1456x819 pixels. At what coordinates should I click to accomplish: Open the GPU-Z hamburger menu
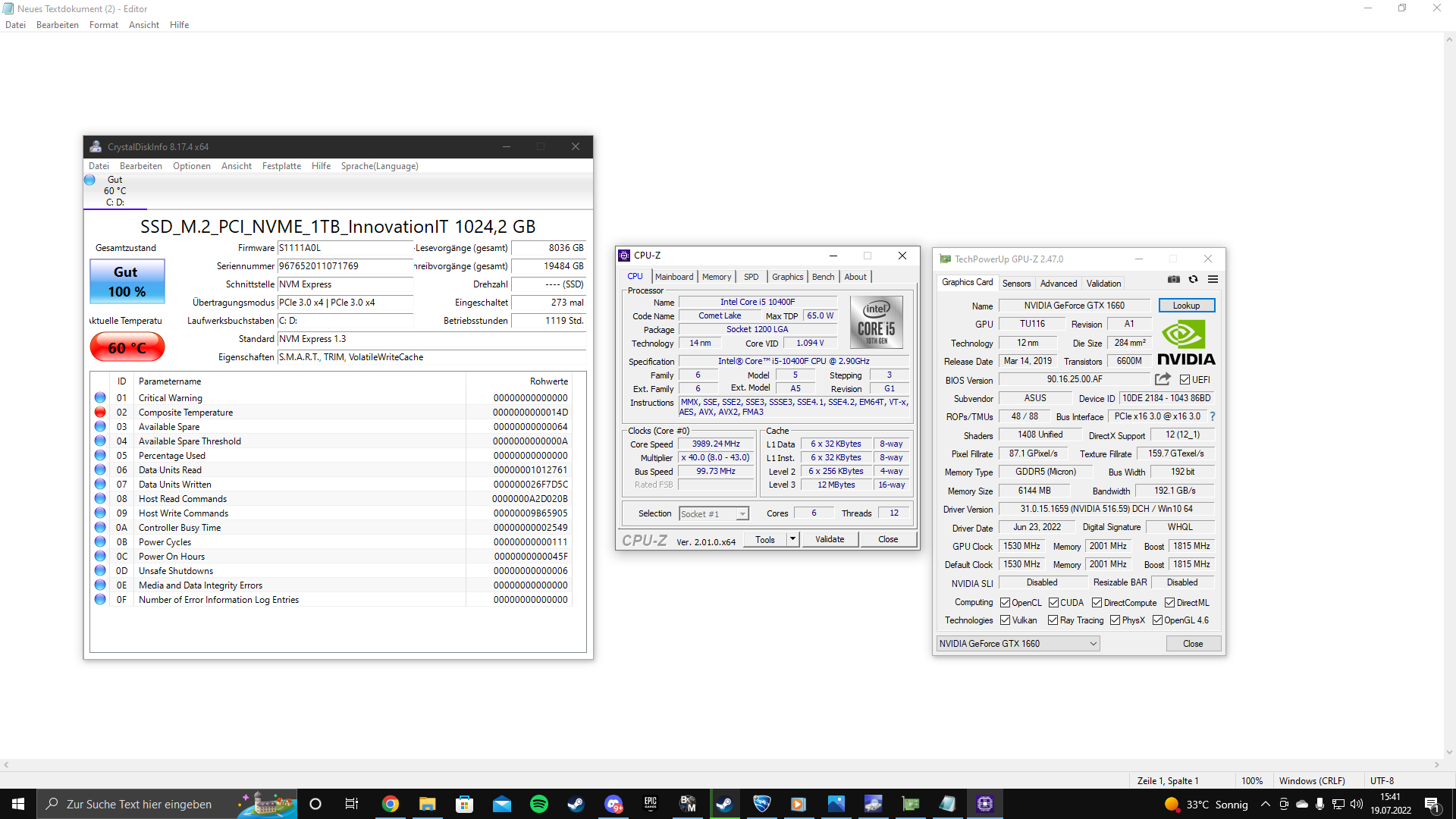click(1213, 280)
